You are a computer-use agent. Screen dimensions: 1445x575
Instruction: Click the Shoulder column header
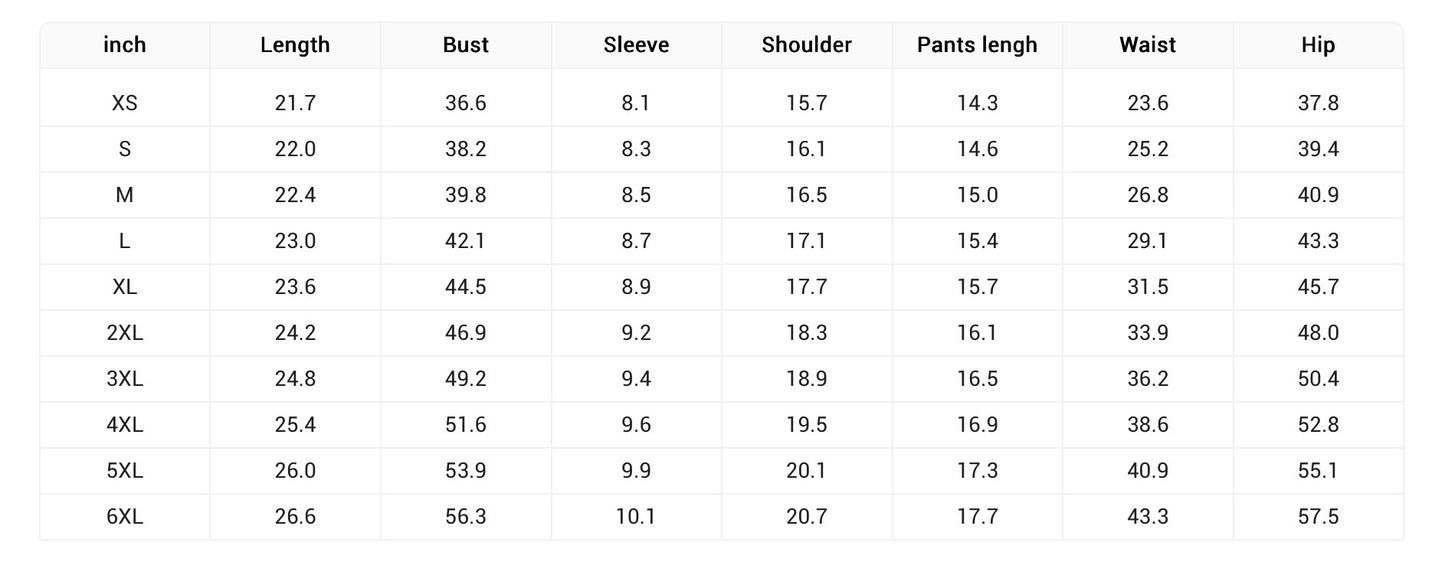click(807, 45)
